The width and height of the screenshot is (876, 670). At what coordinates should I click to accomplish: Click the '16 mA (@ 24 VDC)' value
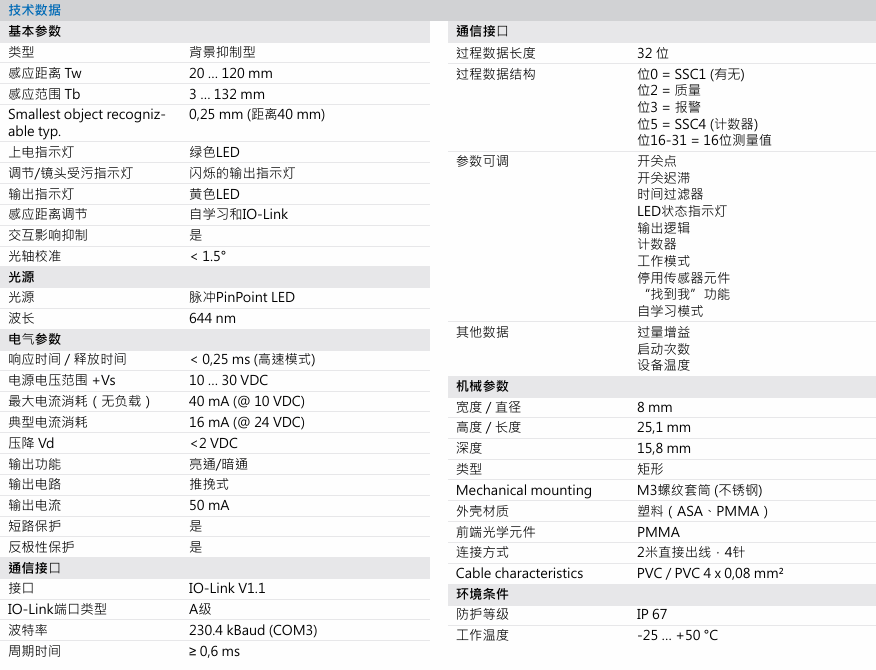[247, 422]
